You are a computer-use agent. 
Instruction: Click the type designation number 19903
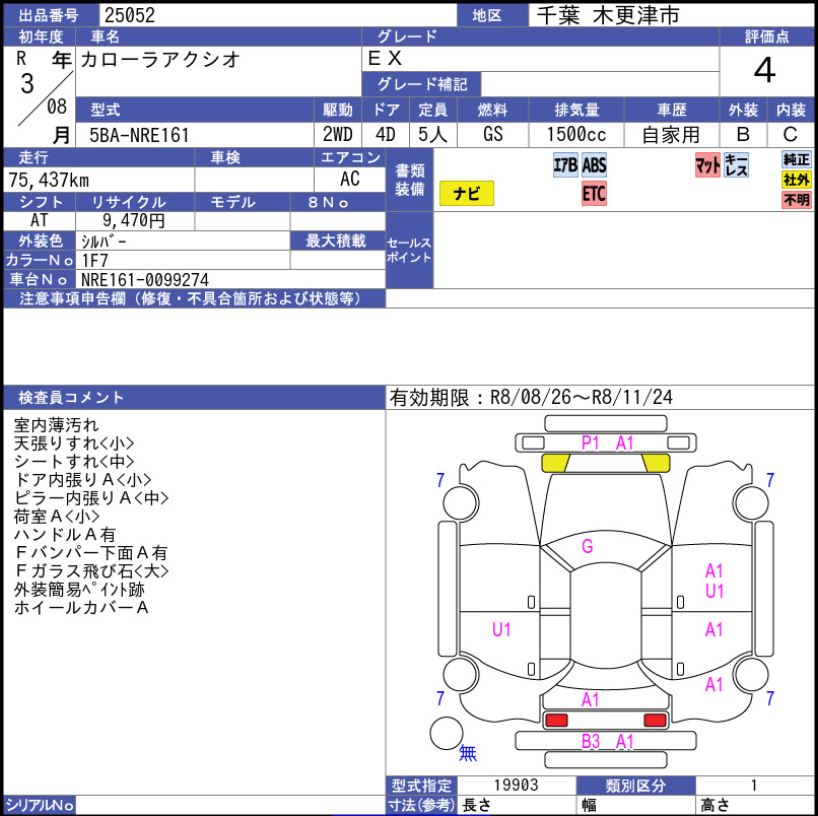tap(515, 785)
